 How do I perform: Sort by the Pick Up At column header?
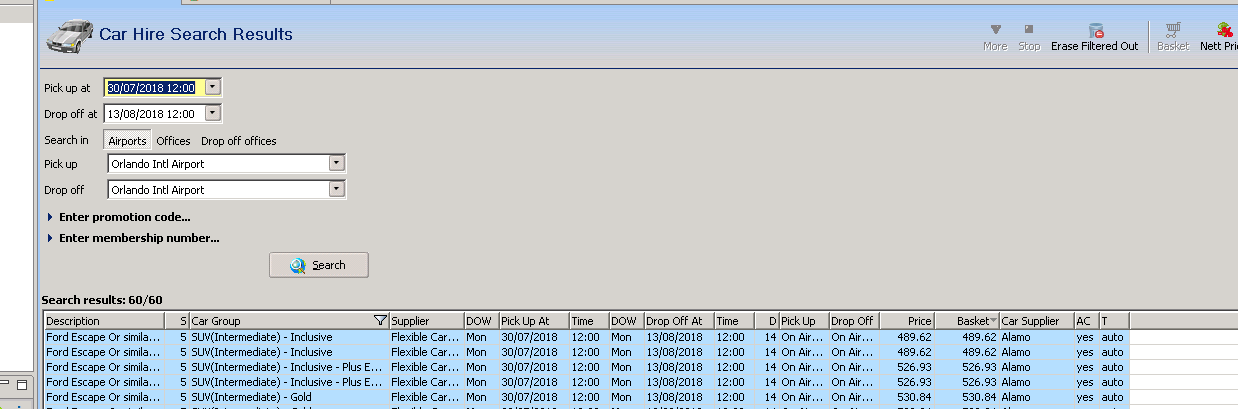[533, 321]
